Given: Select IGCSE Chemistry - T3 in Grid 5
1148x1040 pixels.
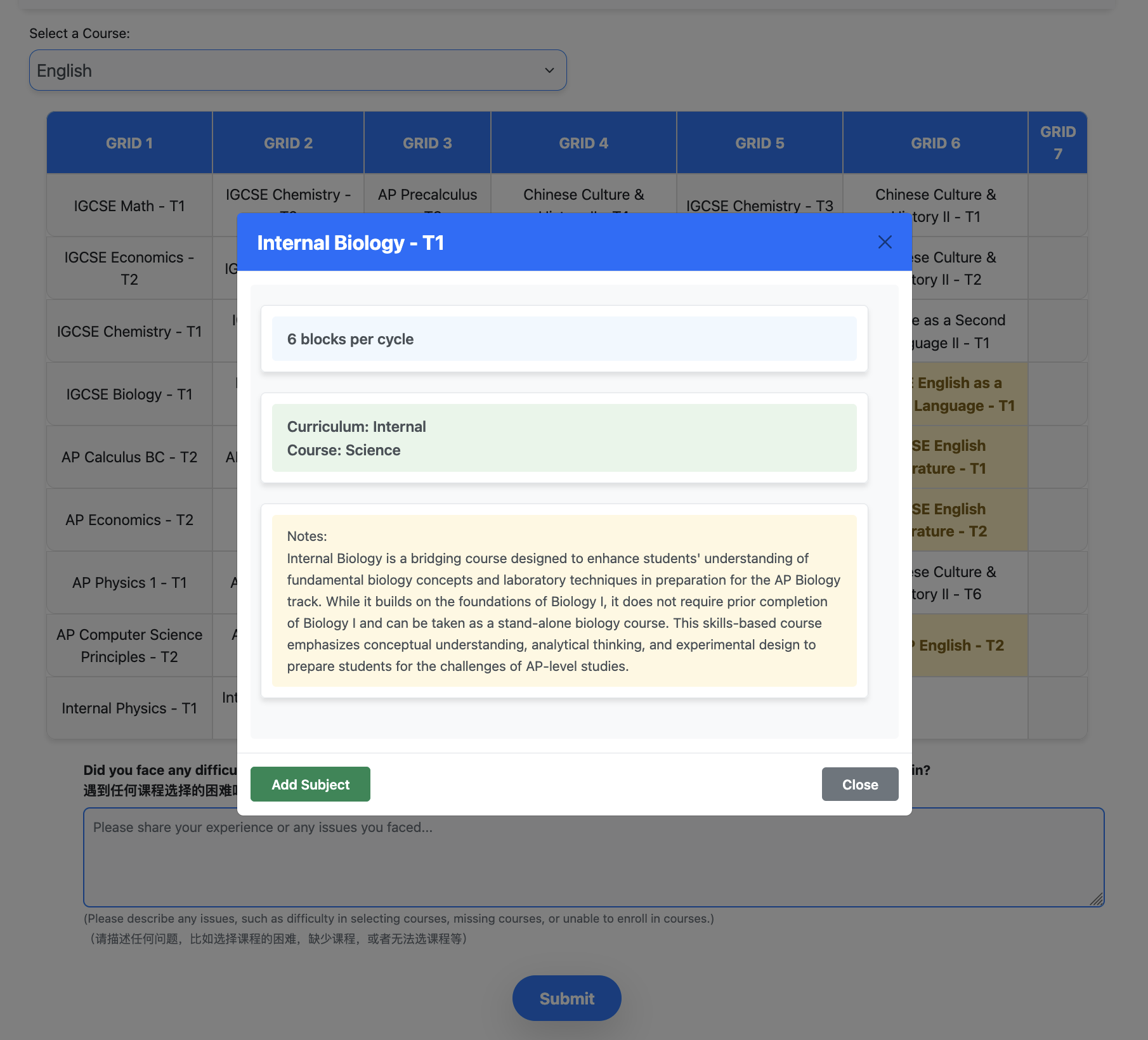Looking at the screenshot, I should click(x=759, y=205).
